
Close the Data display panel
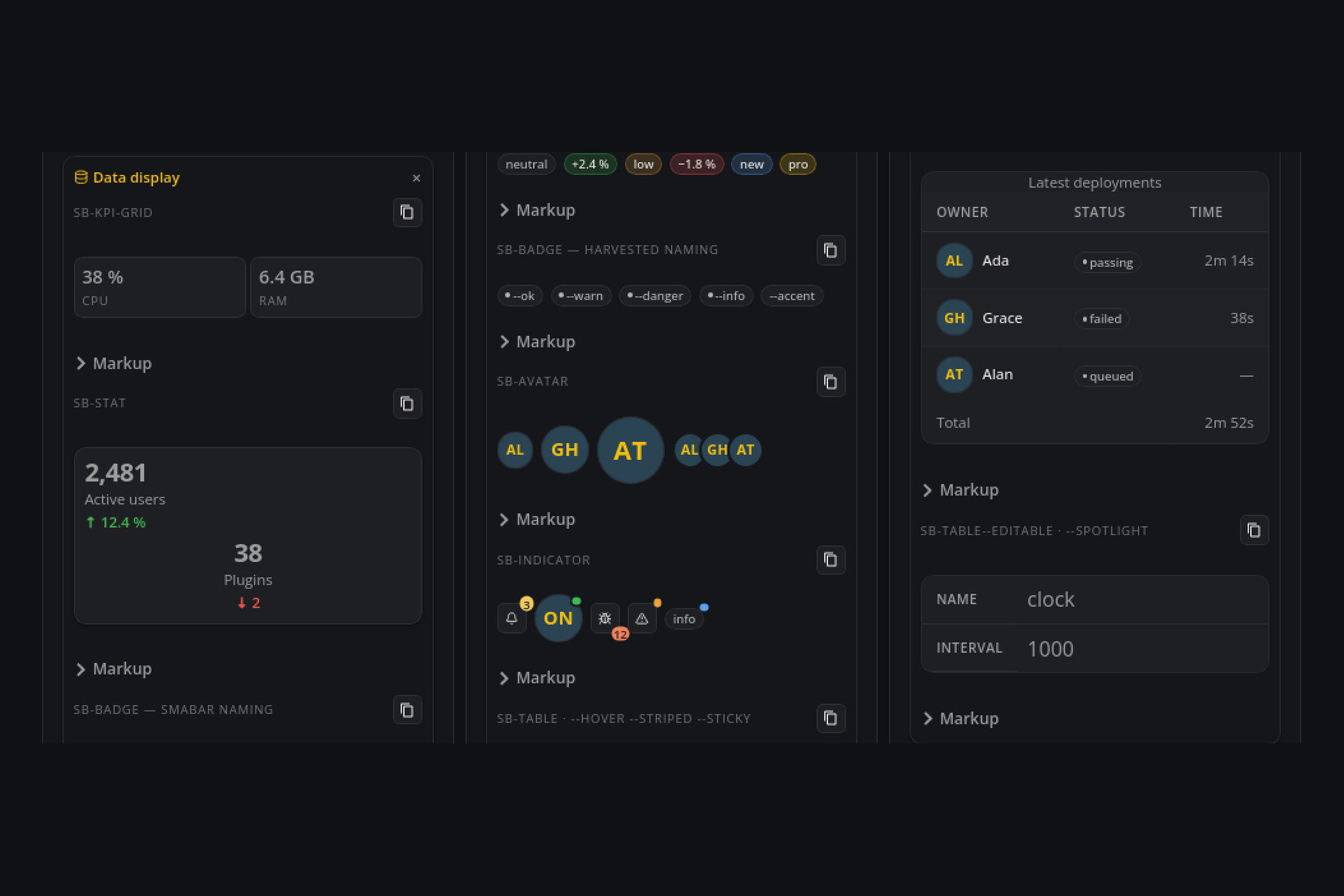click(x=416, y=178)
